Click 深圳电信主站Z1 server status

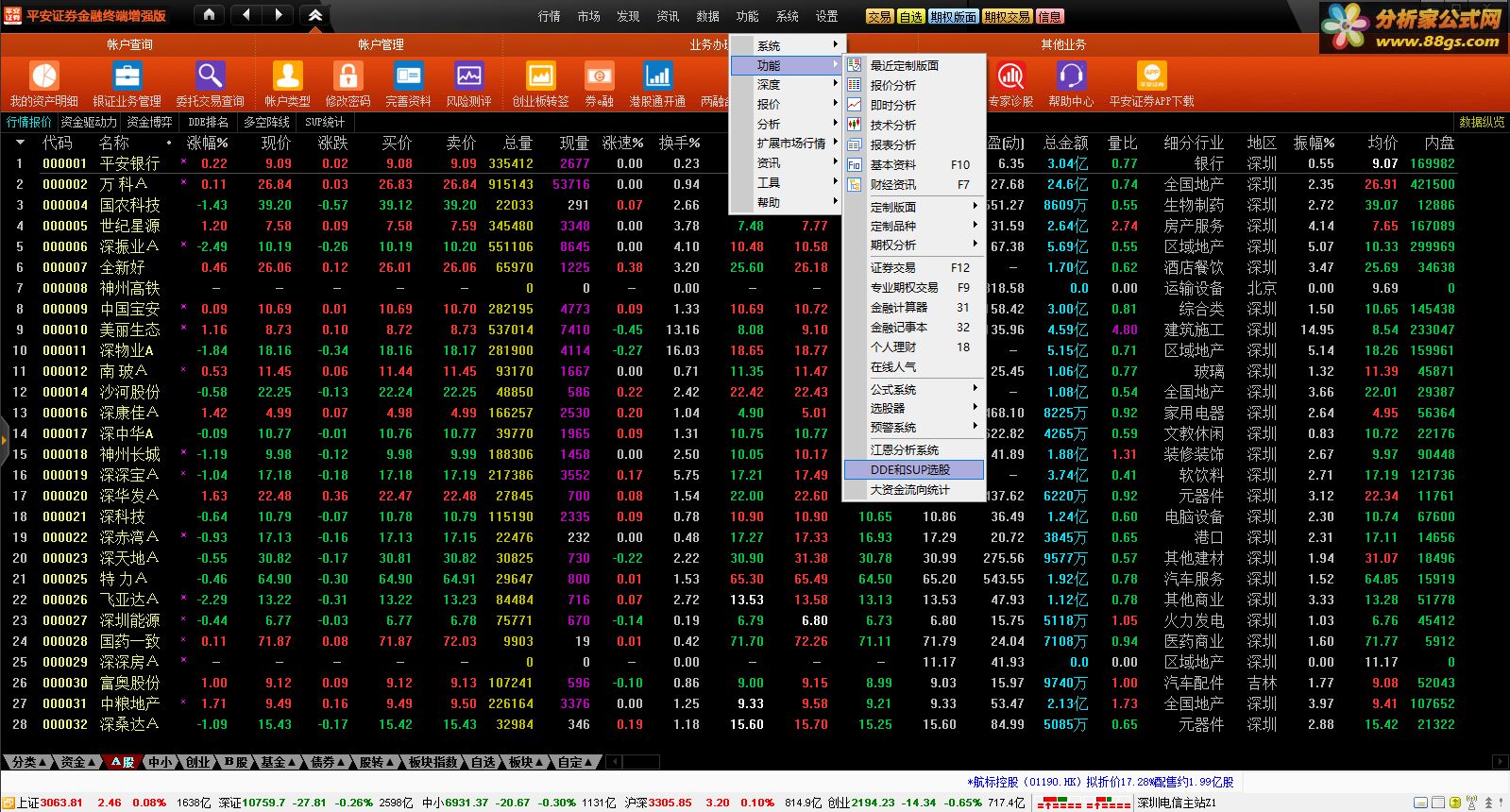coord(1177,803)
